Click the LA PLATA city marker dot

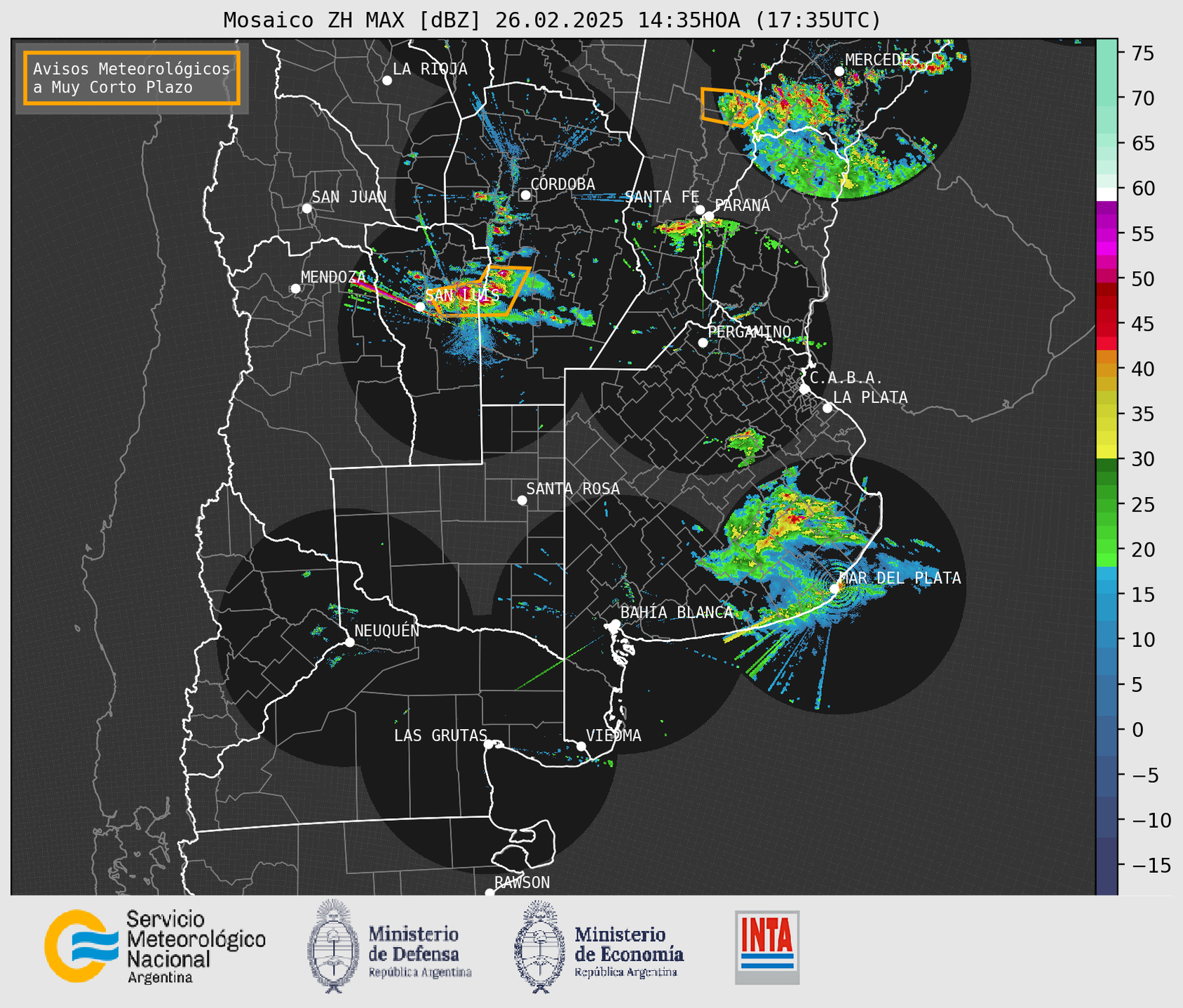827,408
